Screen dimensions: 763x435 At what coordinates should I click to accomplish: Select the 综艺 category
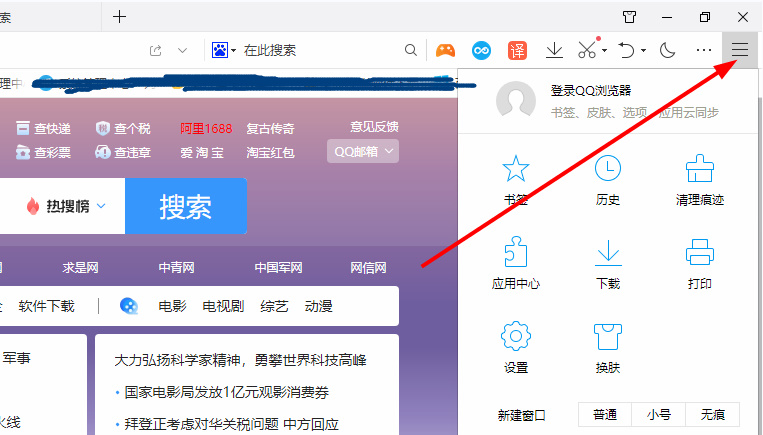point(274,306)
